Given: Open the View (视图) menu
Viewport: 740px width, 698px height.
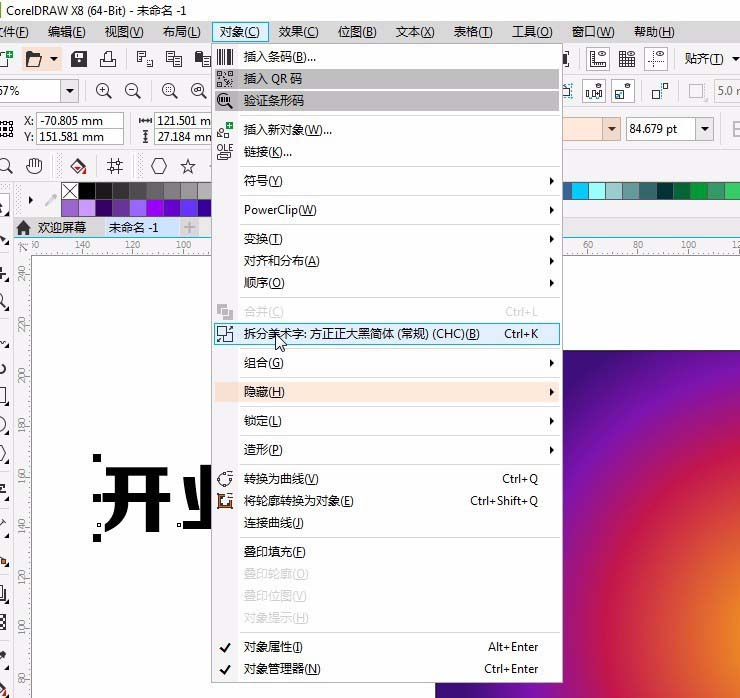Looking at the screenshot, I should pos(124,32).
